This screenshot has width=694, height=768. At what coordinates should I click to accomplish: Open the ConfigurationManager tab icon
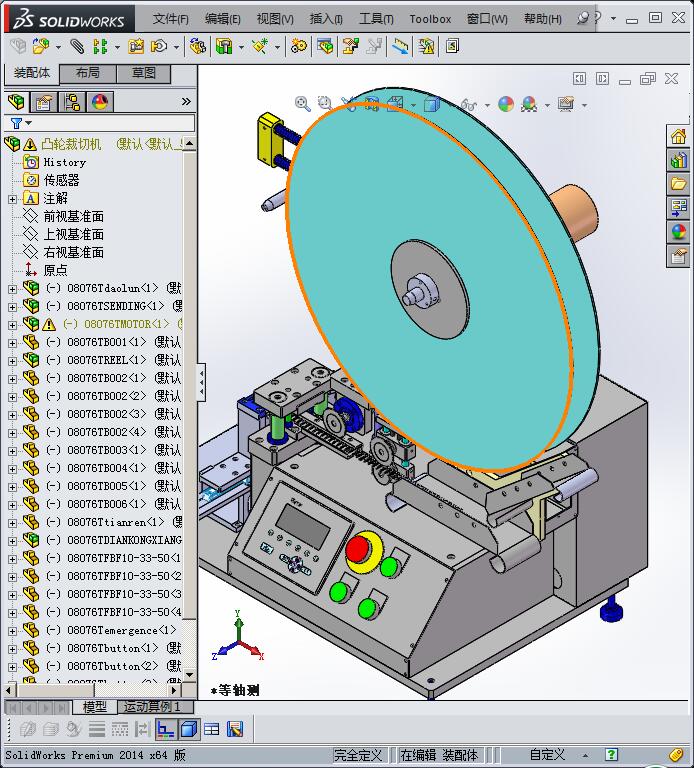pyautogui.click(x=72, y=102)
